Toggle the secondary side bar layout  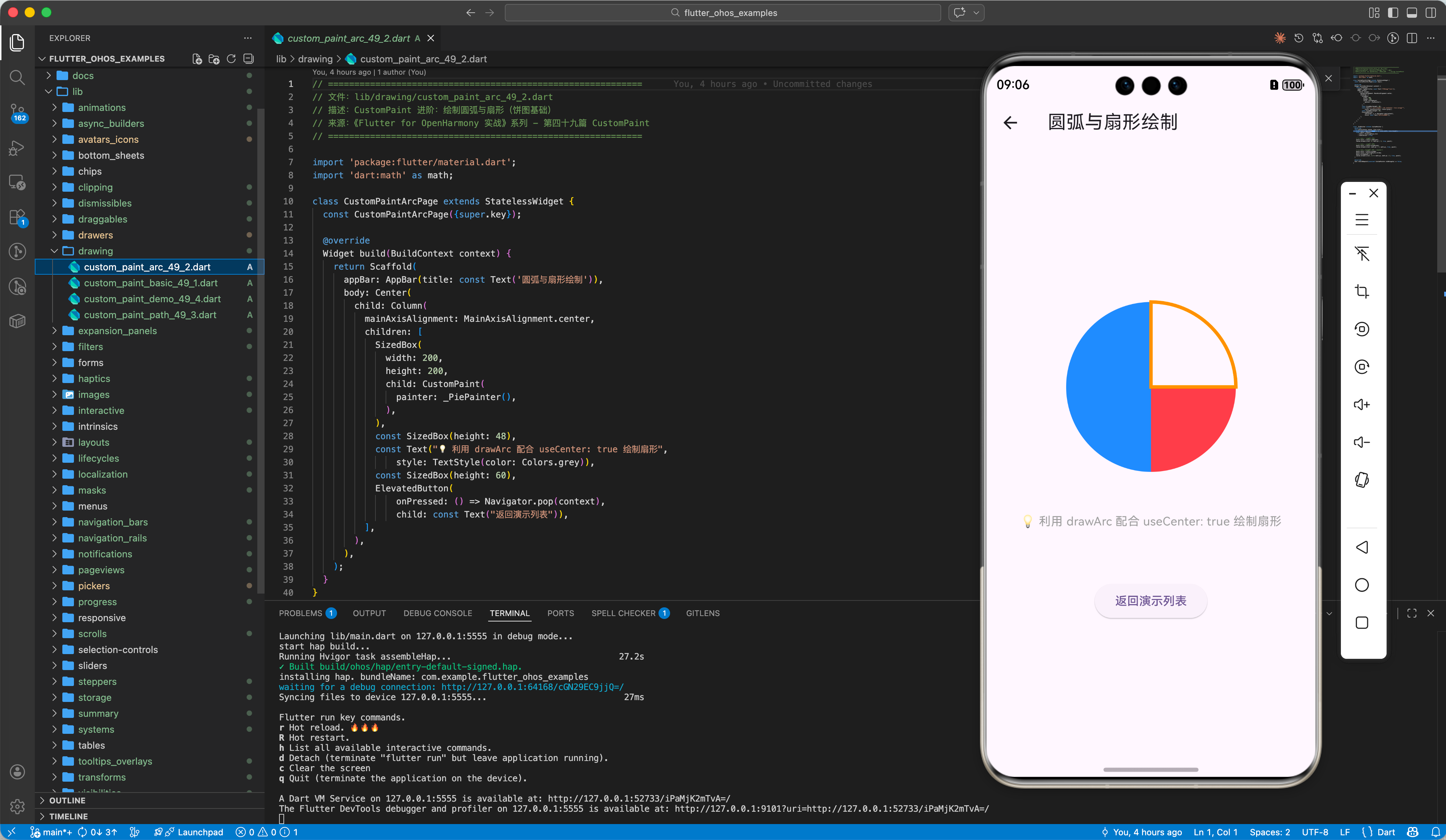[x=1430, y=13]
